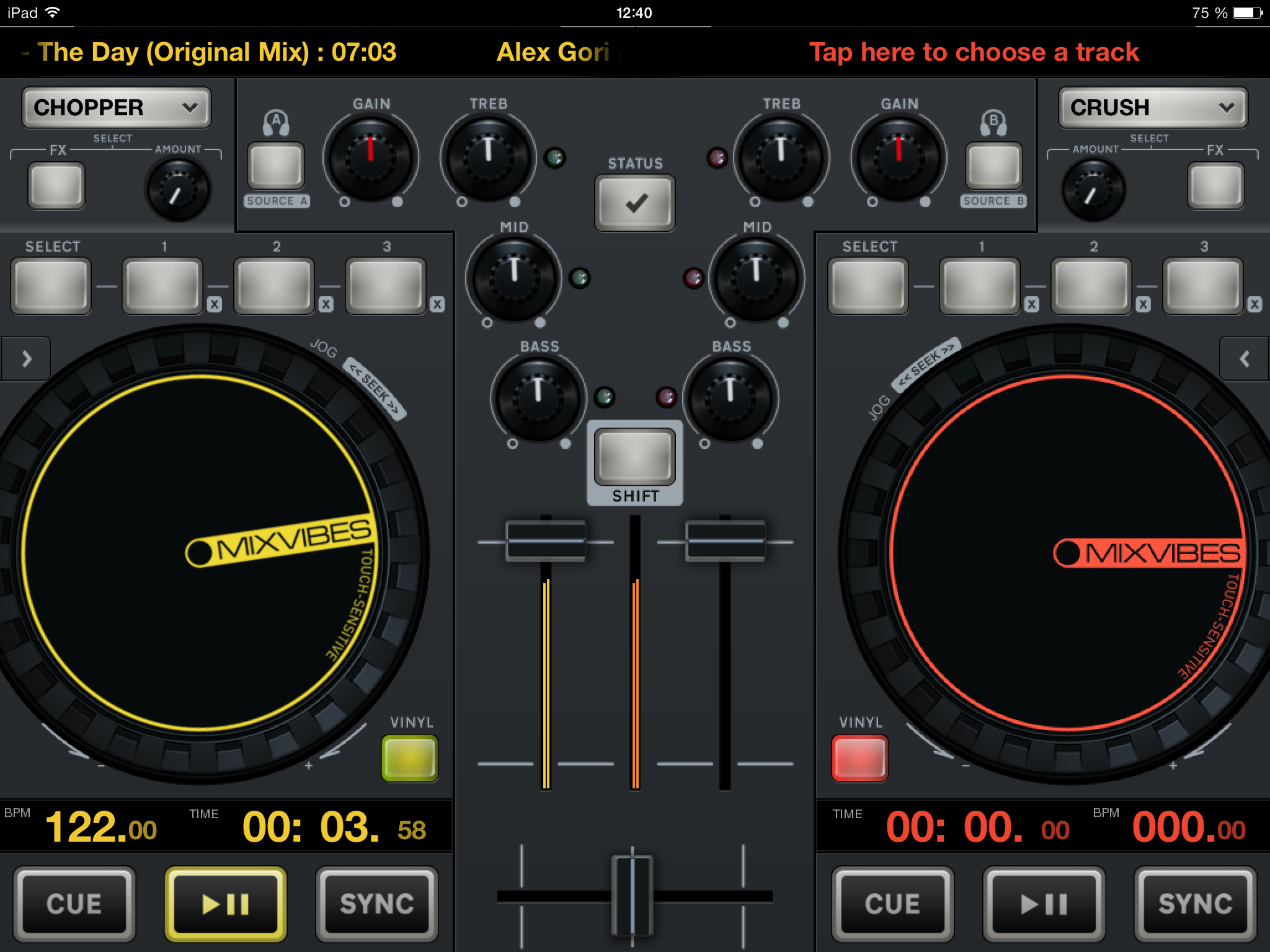Open the CHOPPER effect dropdown
Image resolution: width=1270 pixels, height=952 pixels.
117,108
